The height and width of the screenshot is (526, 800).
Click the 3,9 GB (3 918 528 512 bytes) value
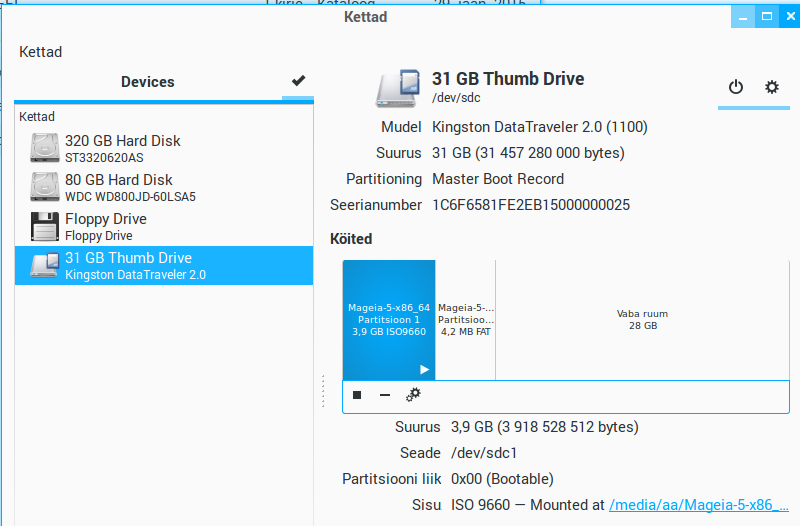pyautogui.click(x=545, y=427)
